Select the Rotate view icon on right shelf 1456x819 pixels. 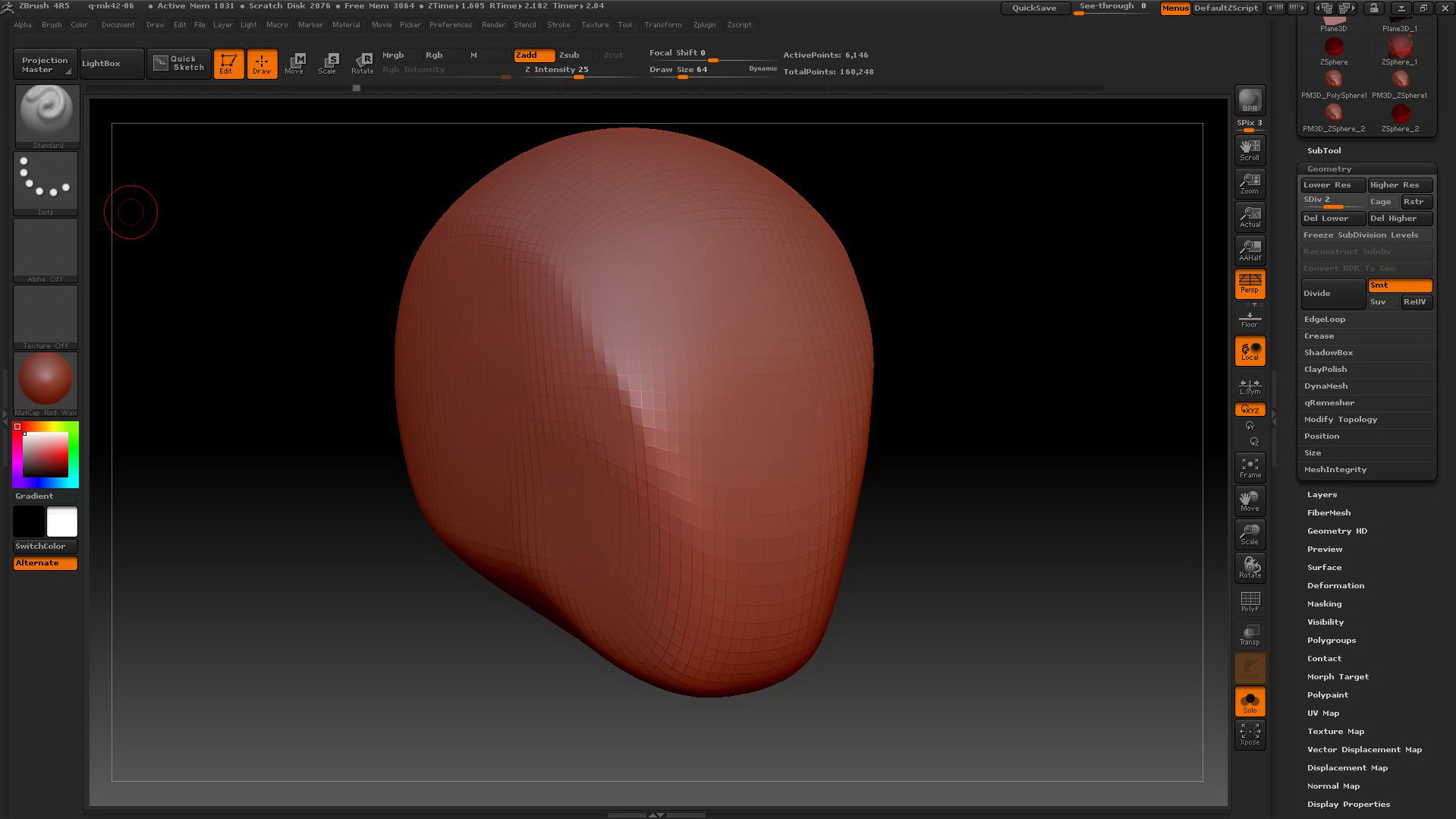(x=1250, y=568)
